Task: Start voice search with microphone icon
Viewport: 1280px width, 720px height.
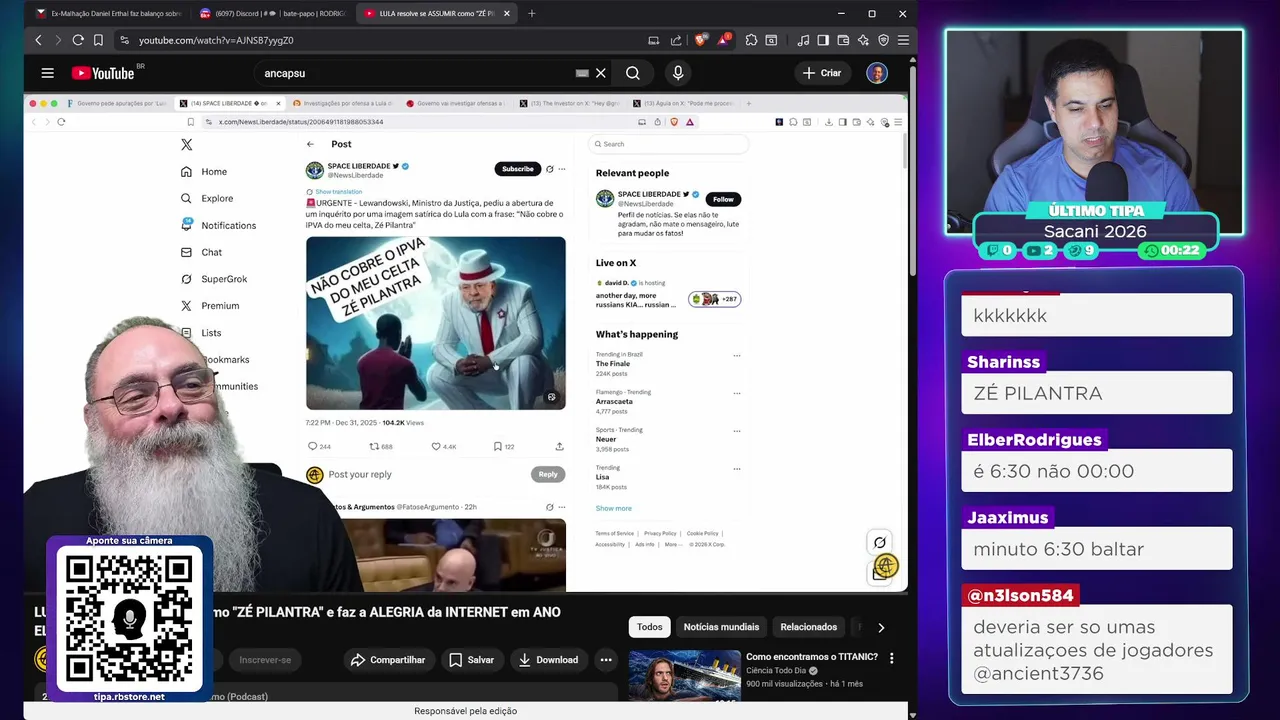Action: coord(678,73)
